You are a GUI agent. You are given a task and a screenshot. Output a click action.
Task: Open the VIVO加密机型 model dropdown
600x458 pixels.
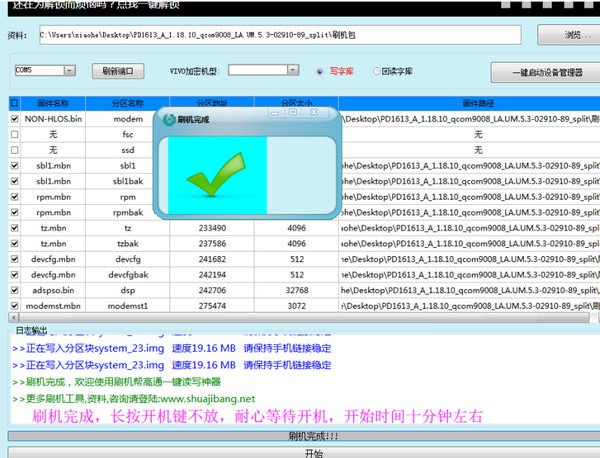(x=293, y=70)
